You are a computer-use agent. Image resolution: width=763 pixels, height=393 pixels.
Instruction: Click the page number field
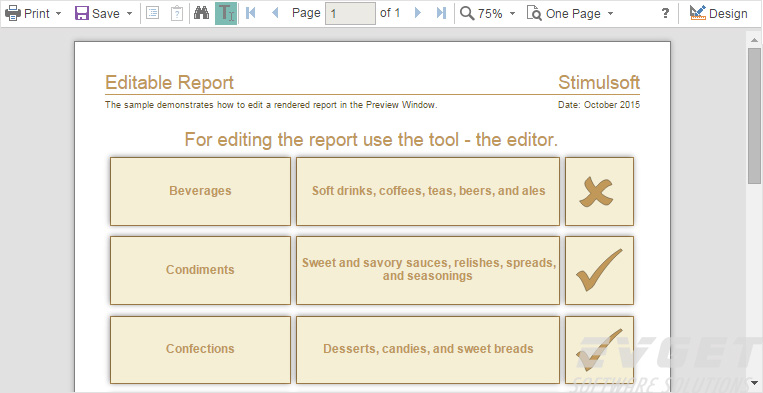tap(350, 13)
